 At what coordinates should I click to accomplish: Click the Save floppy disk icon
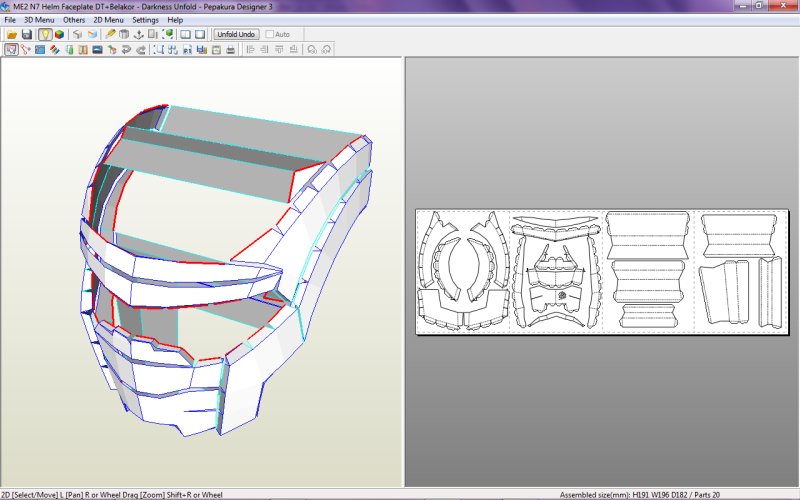coord(27,34)
